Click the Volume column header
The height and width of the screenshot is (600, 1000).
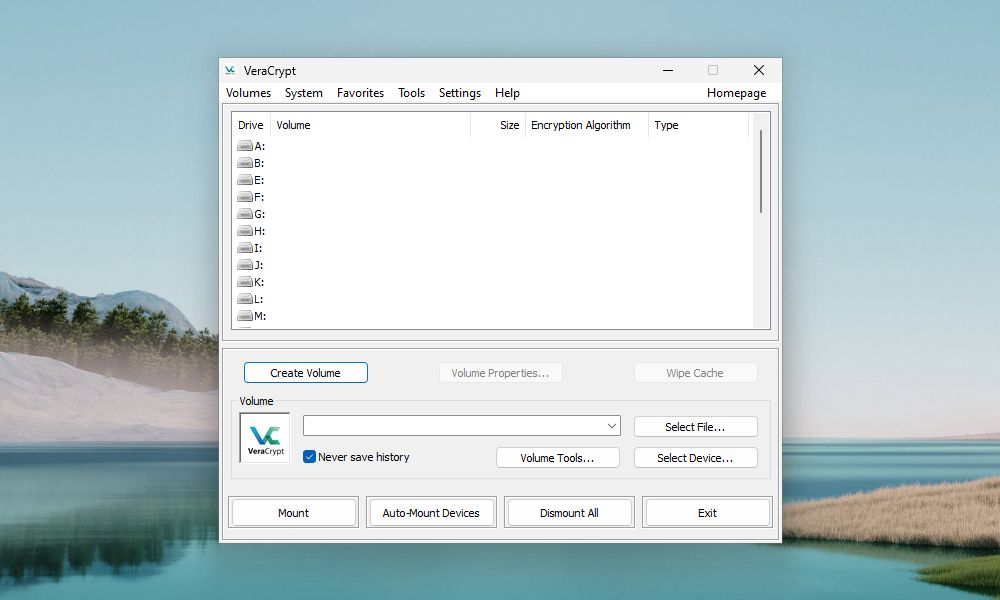pos(371,125)
